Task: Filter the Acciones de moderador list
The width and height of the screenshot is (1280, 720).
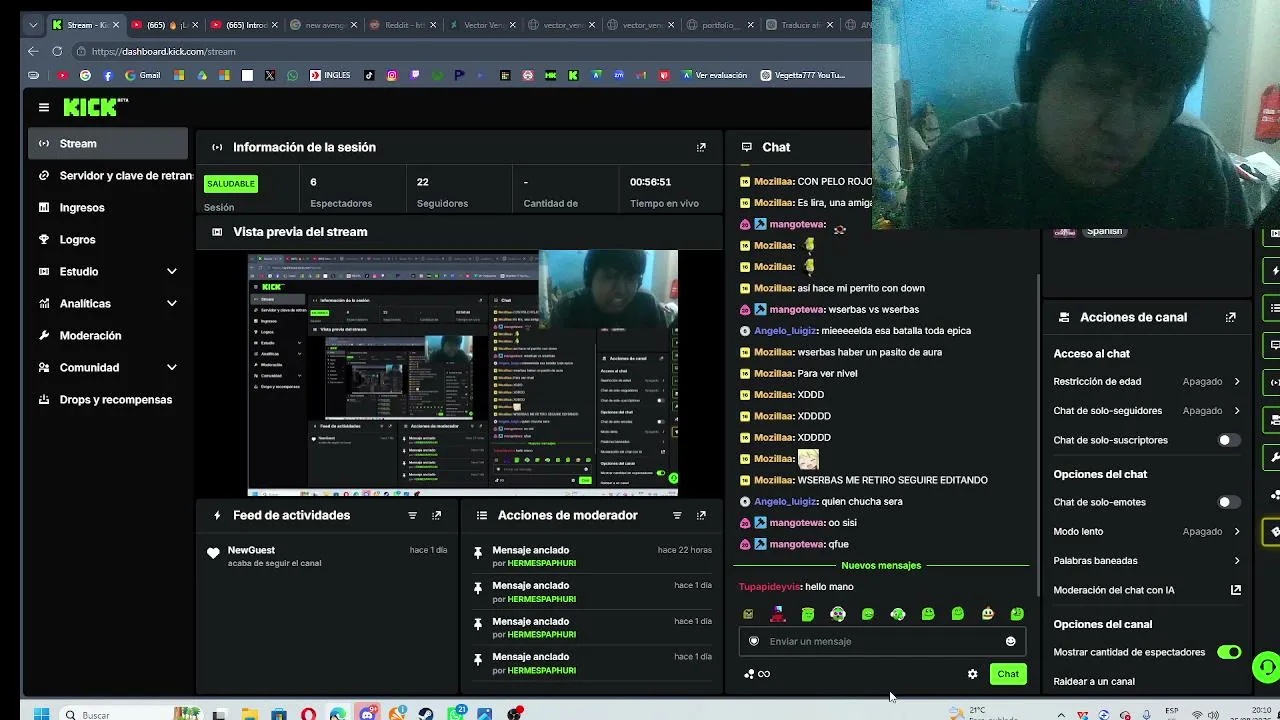Action: [x=677, y=515]
